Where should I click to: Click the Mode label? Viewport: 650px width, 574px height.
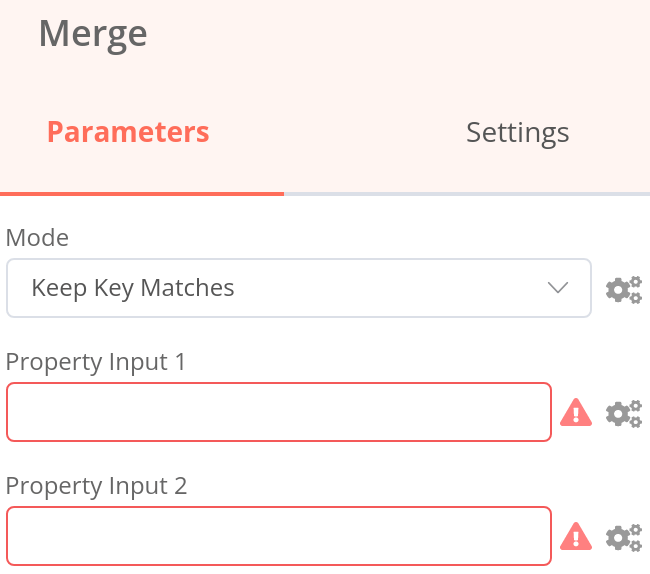coord(37,238)
